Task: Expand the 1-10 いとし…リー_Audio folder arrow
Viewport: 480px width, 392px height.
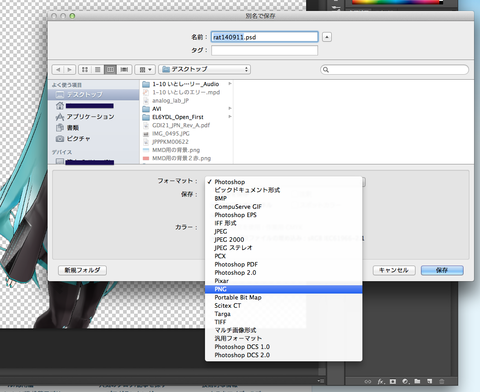Action: click(230, 84)
